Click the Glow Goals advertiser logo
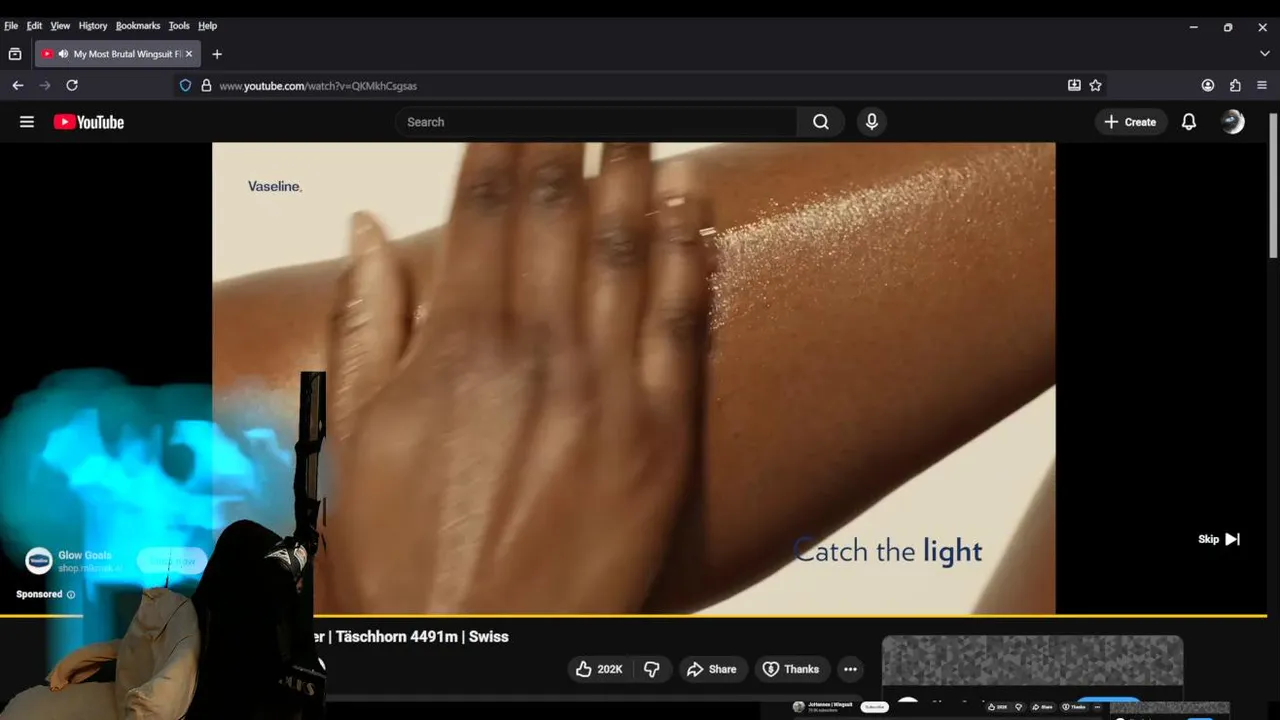The height and width of the screenshot is (720, 1280). pos(39,560)
